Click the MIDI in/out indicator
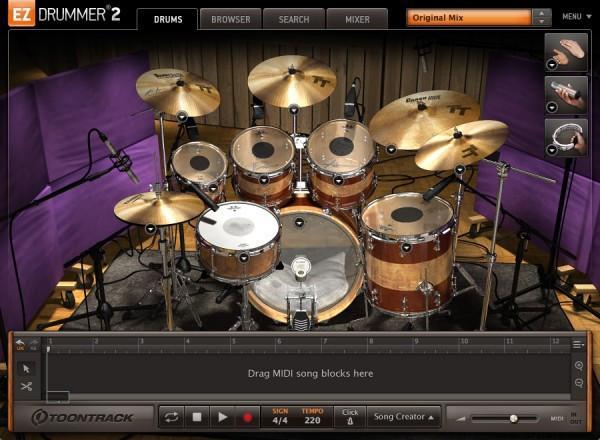 coord(566,418)
